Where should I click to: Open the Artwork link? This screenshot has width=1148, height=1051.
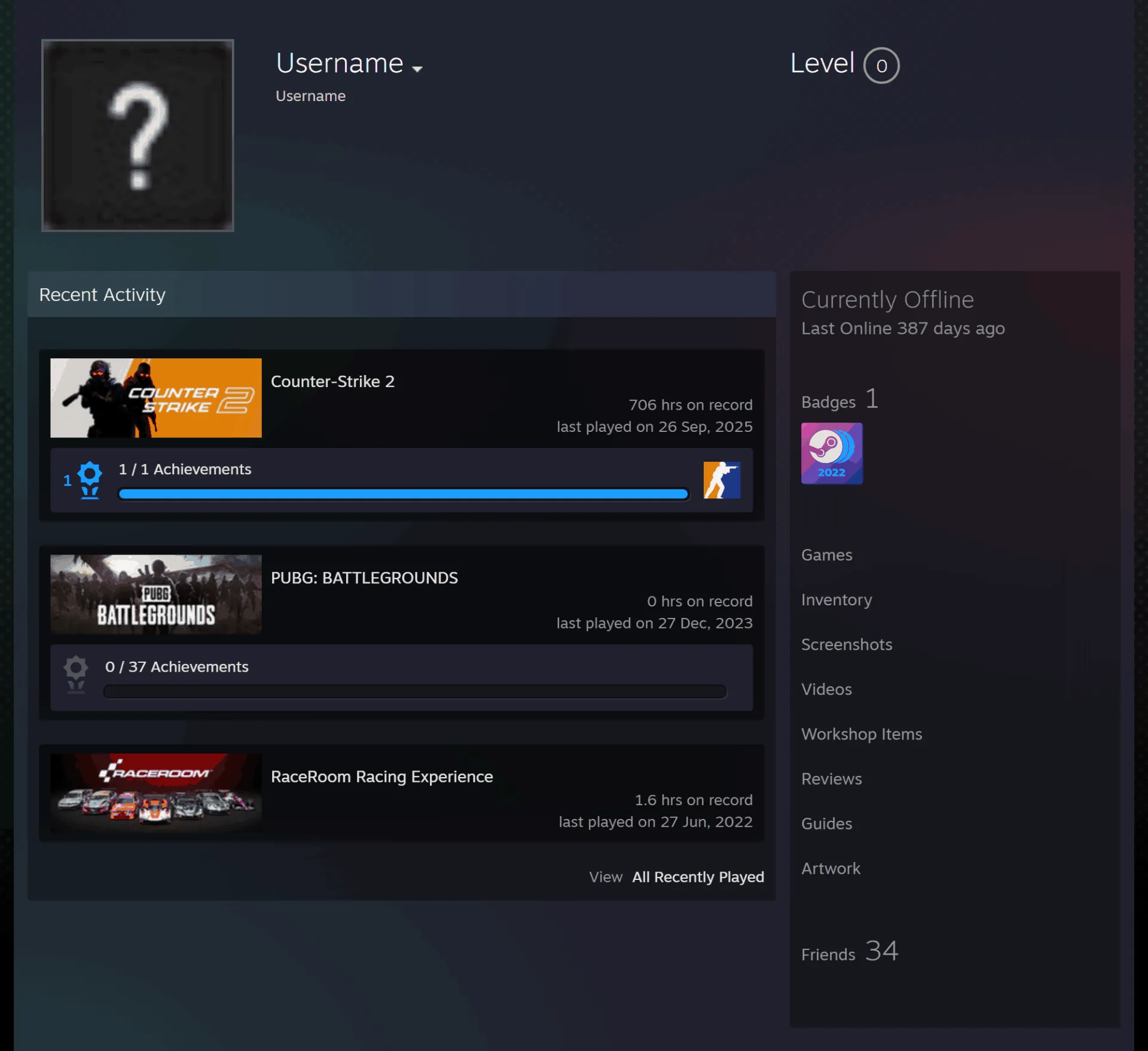(831, 869)
